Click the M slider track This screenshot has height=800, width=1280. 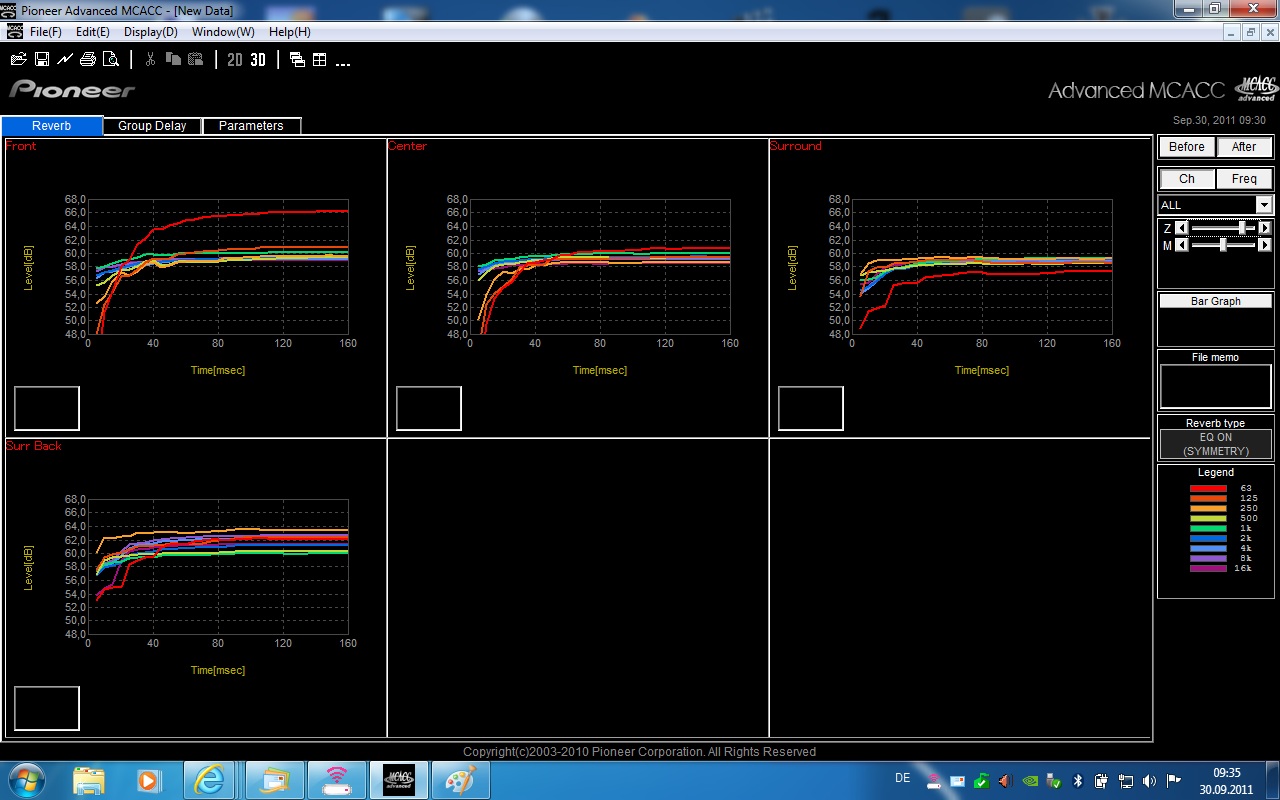(x=1240, y=245)
